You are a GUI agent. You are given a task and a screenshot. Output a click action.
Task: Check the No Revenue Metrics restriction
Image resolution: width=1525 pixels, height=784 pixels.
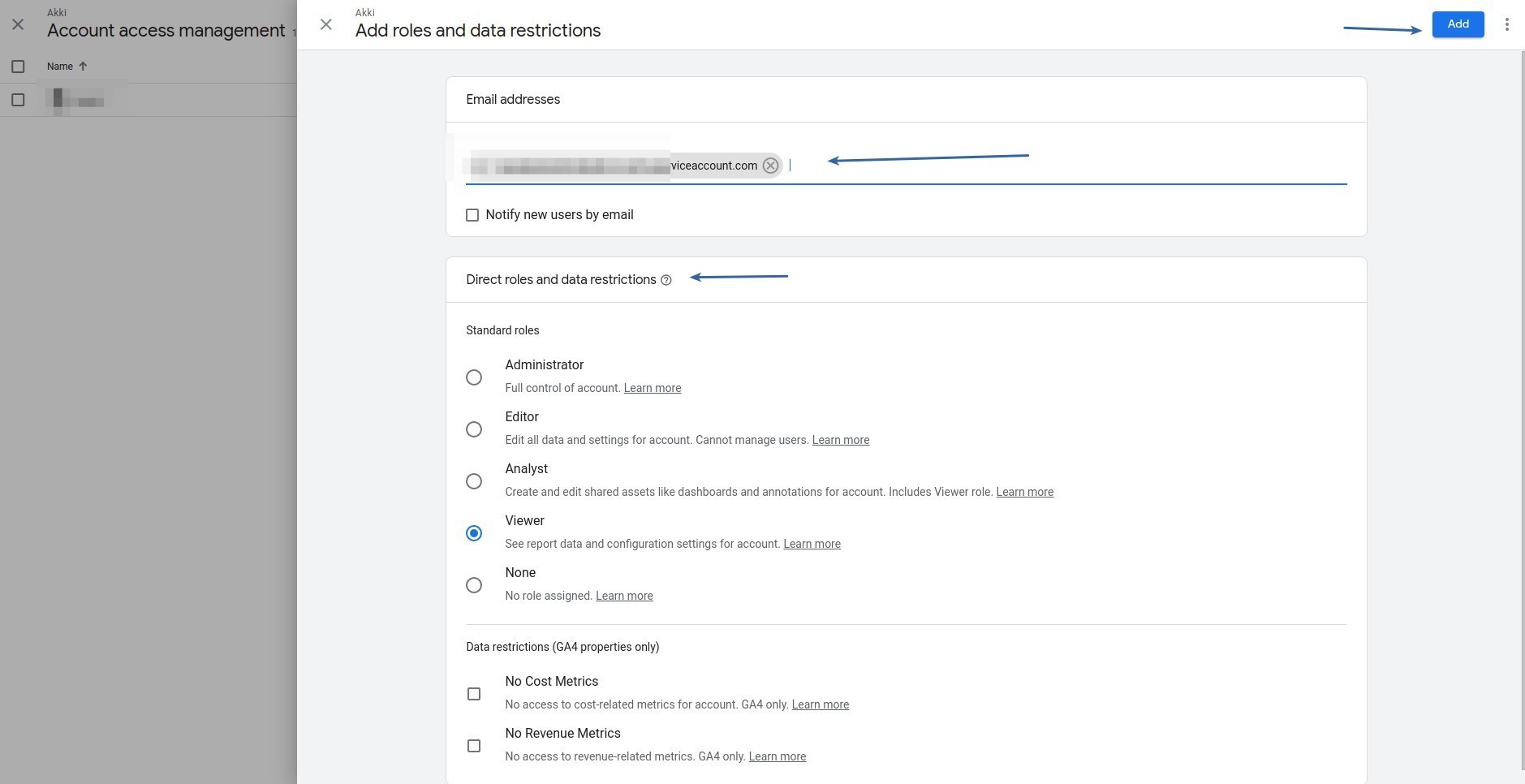(x=474, y=746)
